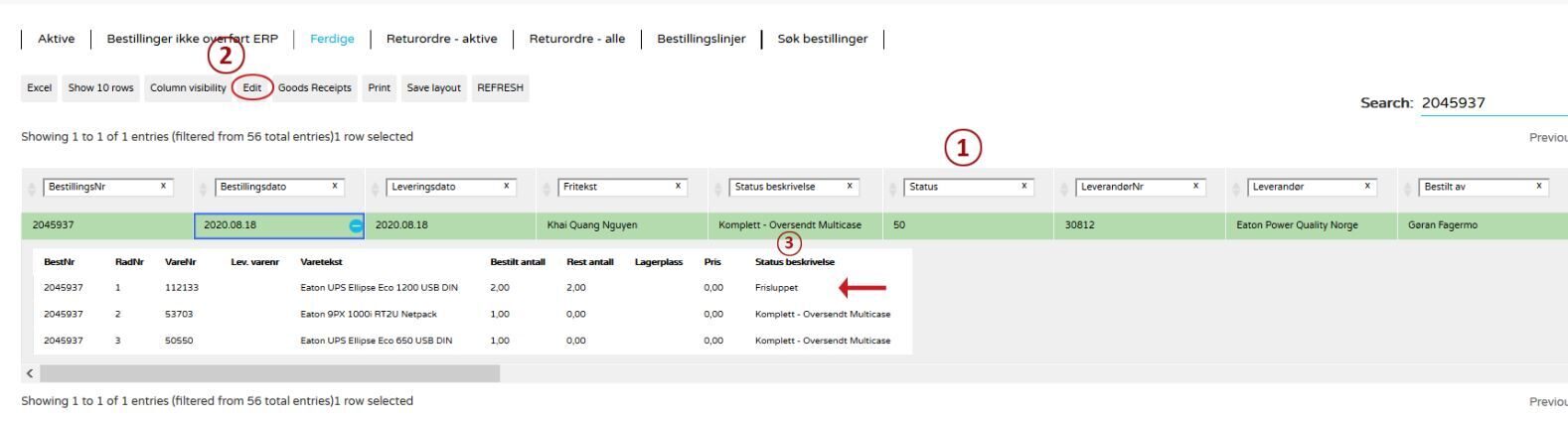Viewport: 1568px width, 422px height.
Task: Click Komplett - Oversendt Multicase in green row
Action: click(790, 225)
